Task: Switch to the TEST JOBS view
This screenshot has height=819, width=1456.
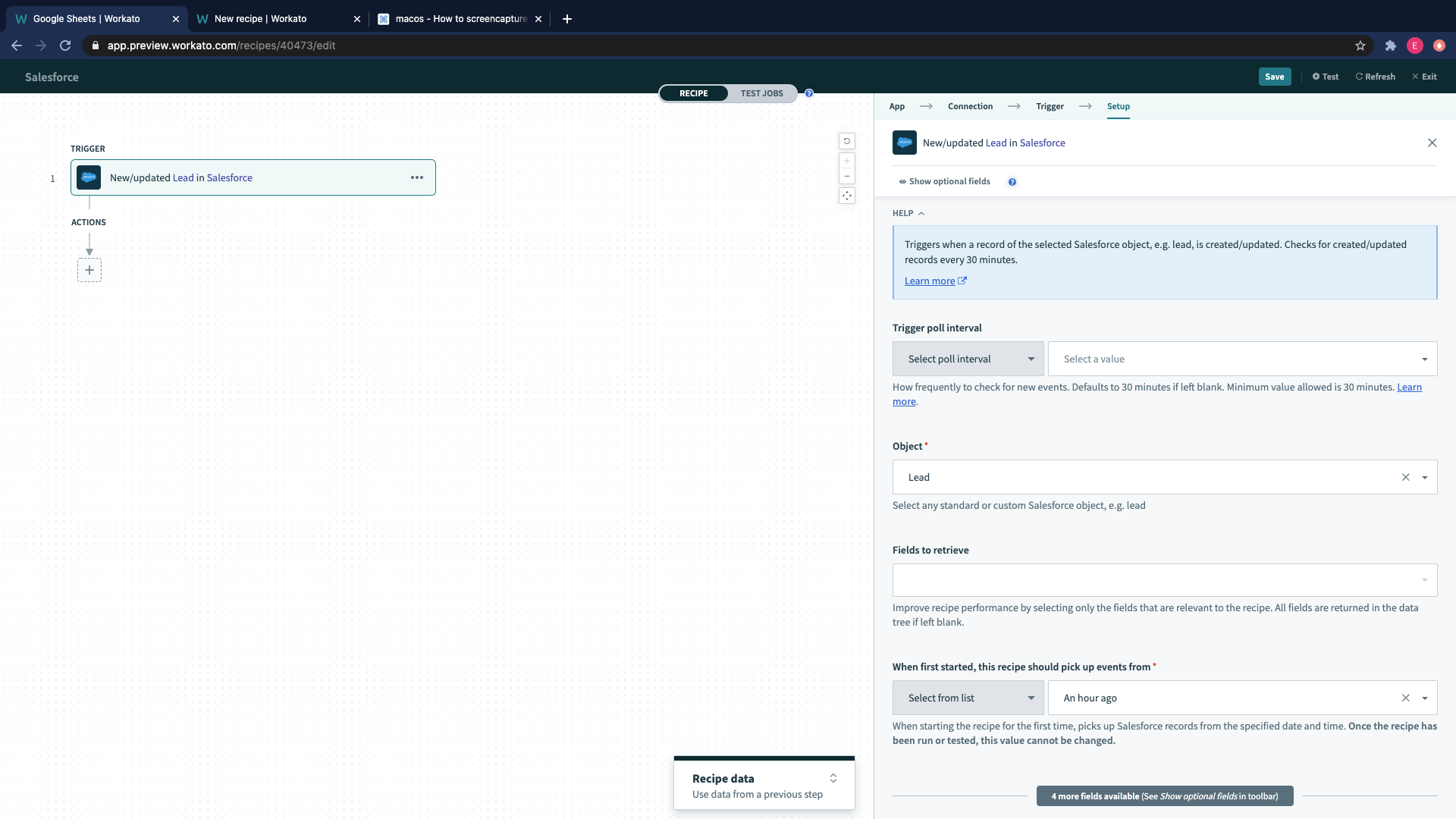Action: (761, 93)
